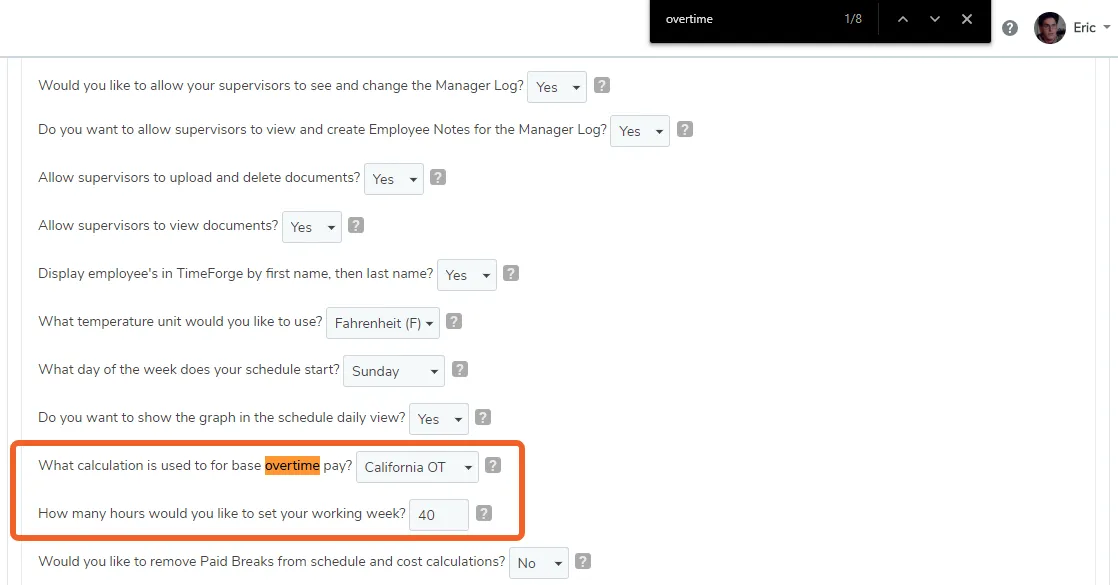This screenshot has width=1118, height=585.
Task: Go to previous overtime search match
Action: [x=903, y=19]
